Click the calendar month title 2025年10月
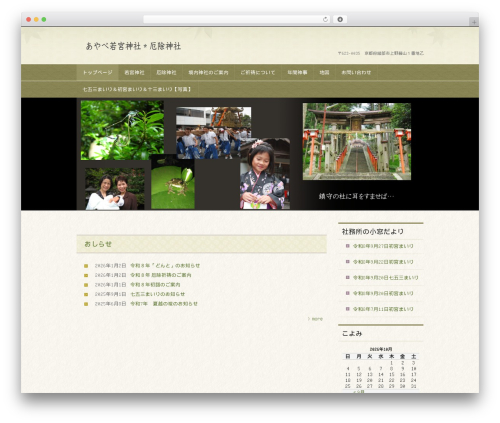 point(381,349)
